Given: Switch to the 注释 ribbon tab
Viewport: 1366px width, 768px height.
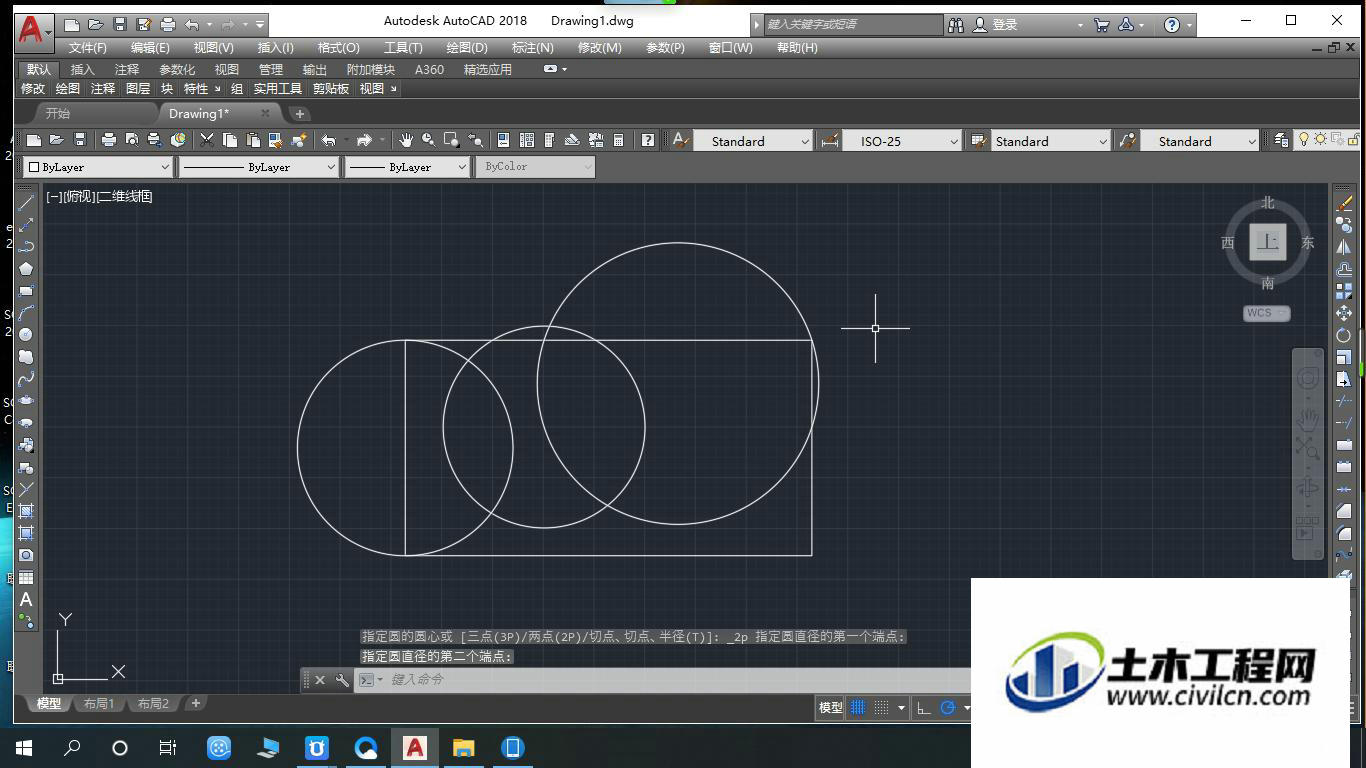Looking at the screenshot, I should 127,69.
